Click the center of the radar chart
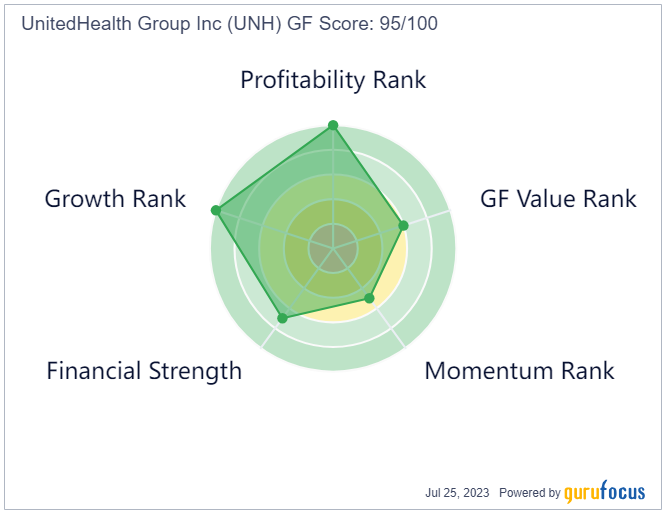666x513 pixels. point(333,248)
